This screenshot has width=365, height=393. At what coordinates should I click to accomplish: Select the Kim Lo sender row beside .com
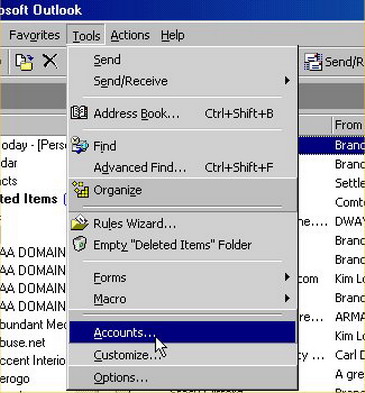click(350, 279)
